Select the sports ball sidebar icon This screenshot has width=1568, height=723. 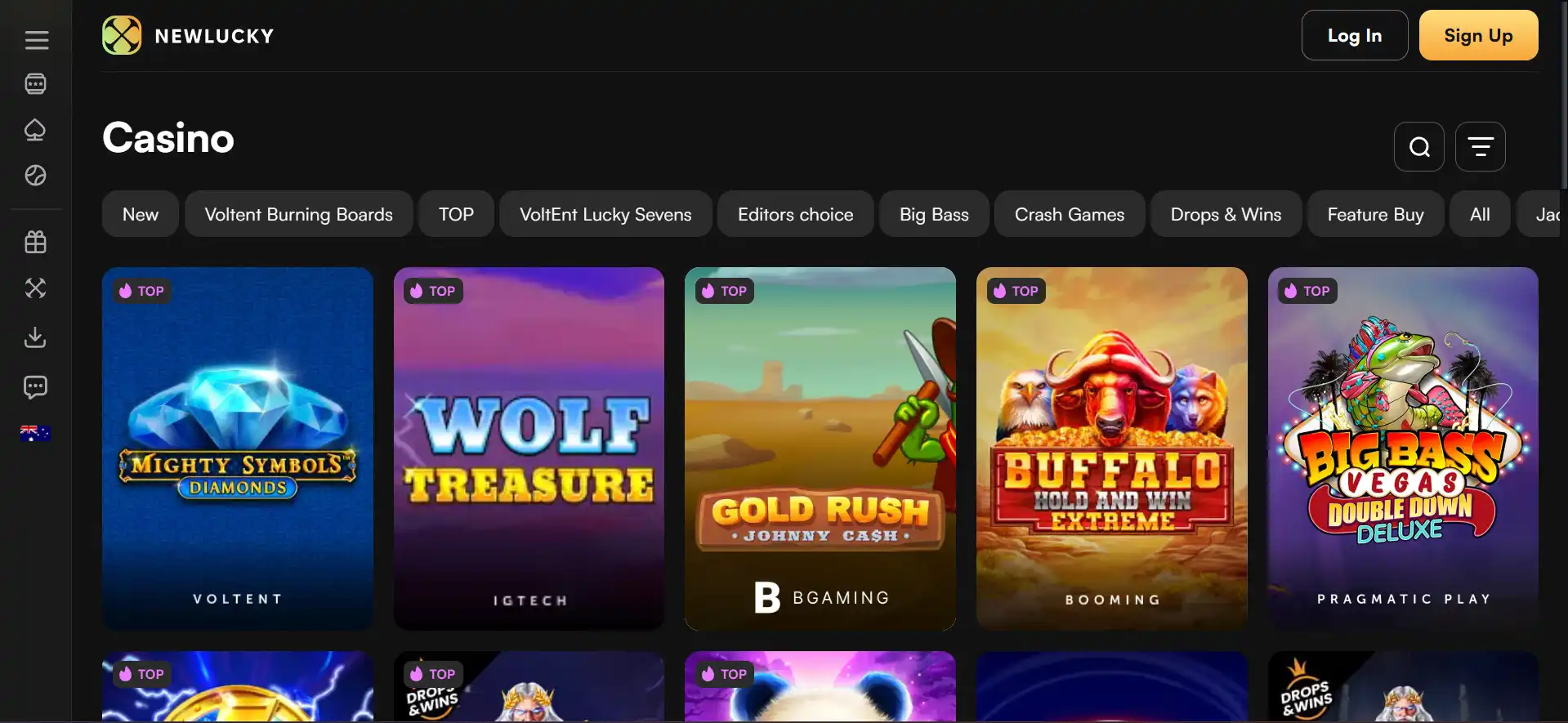(x=35, y=176)
